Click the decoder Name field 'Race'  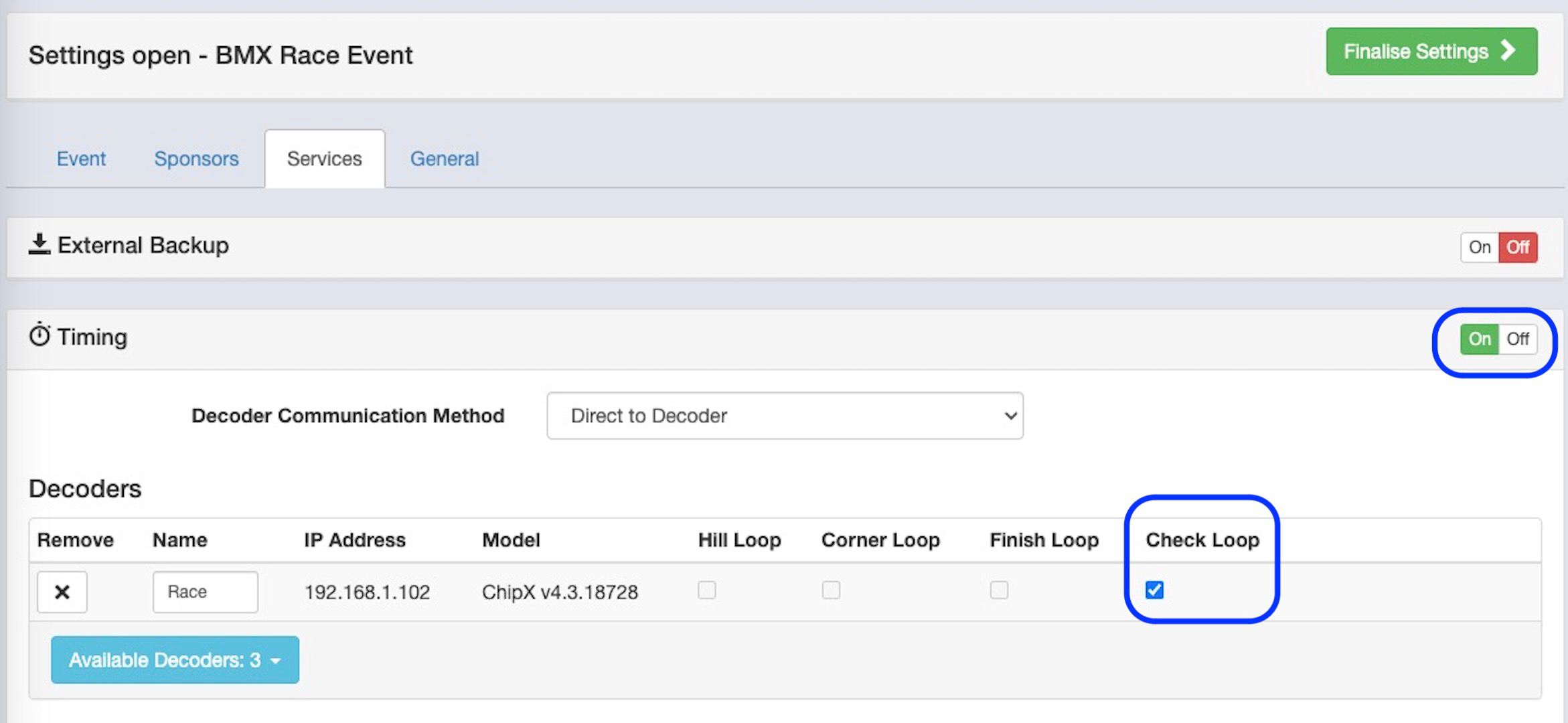[205, 592]
